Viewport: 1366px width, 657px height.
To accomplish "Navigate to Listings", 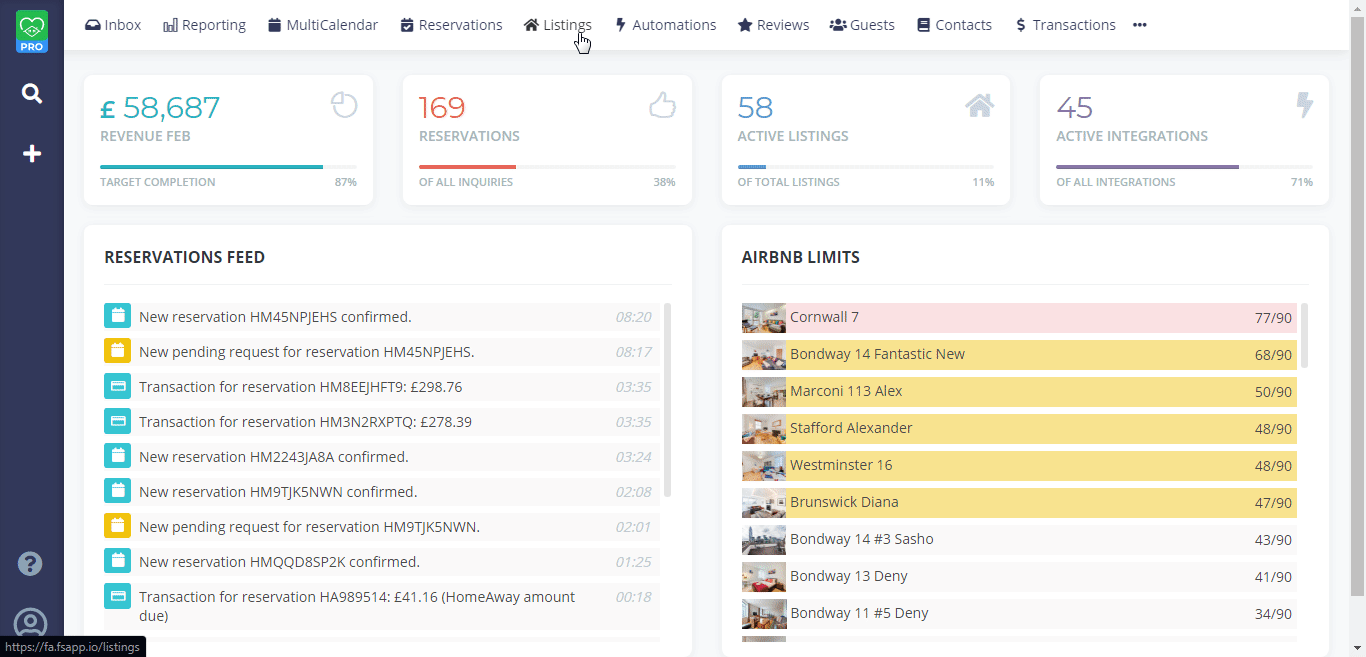I will pos(558,25).
